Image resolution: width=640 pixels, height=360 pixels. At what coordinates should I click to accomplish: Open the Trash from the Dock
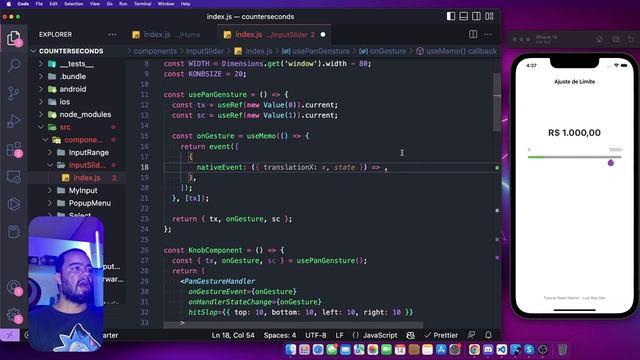tap(562, 349)
